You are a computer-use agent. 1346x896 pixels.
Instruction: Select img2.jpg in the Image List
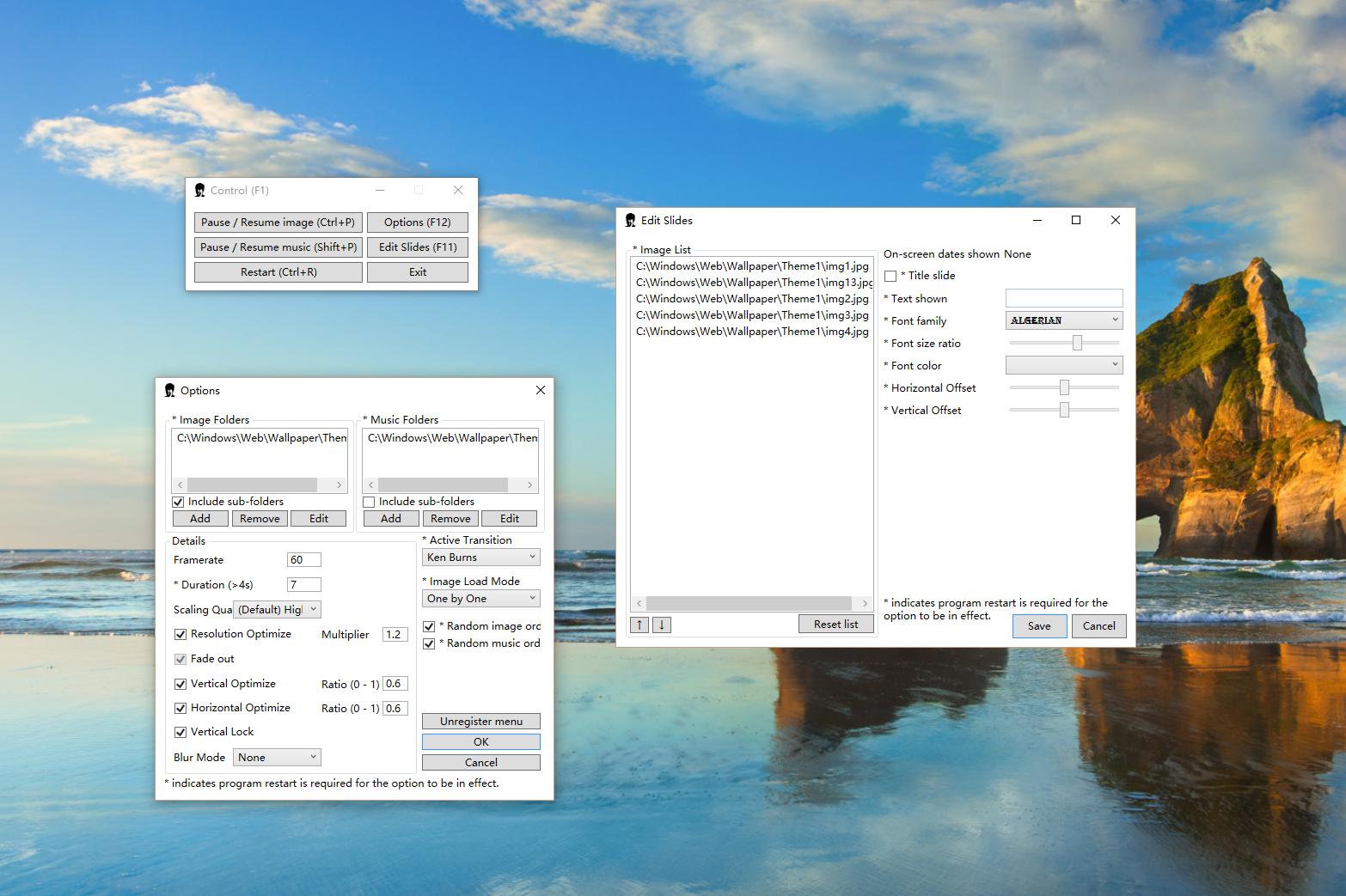pos(752,299)
